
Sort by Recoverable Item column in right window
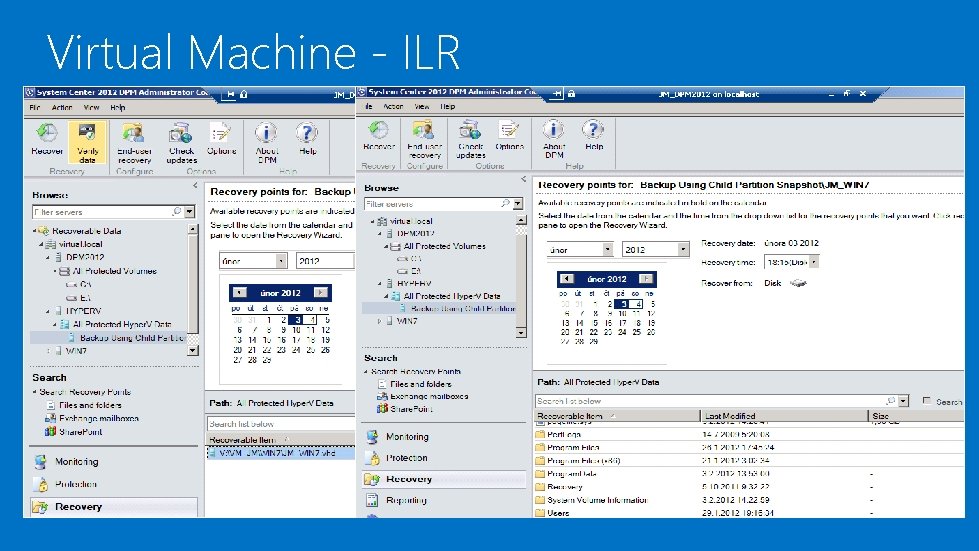pyautogui.click(x=617, y=416)
